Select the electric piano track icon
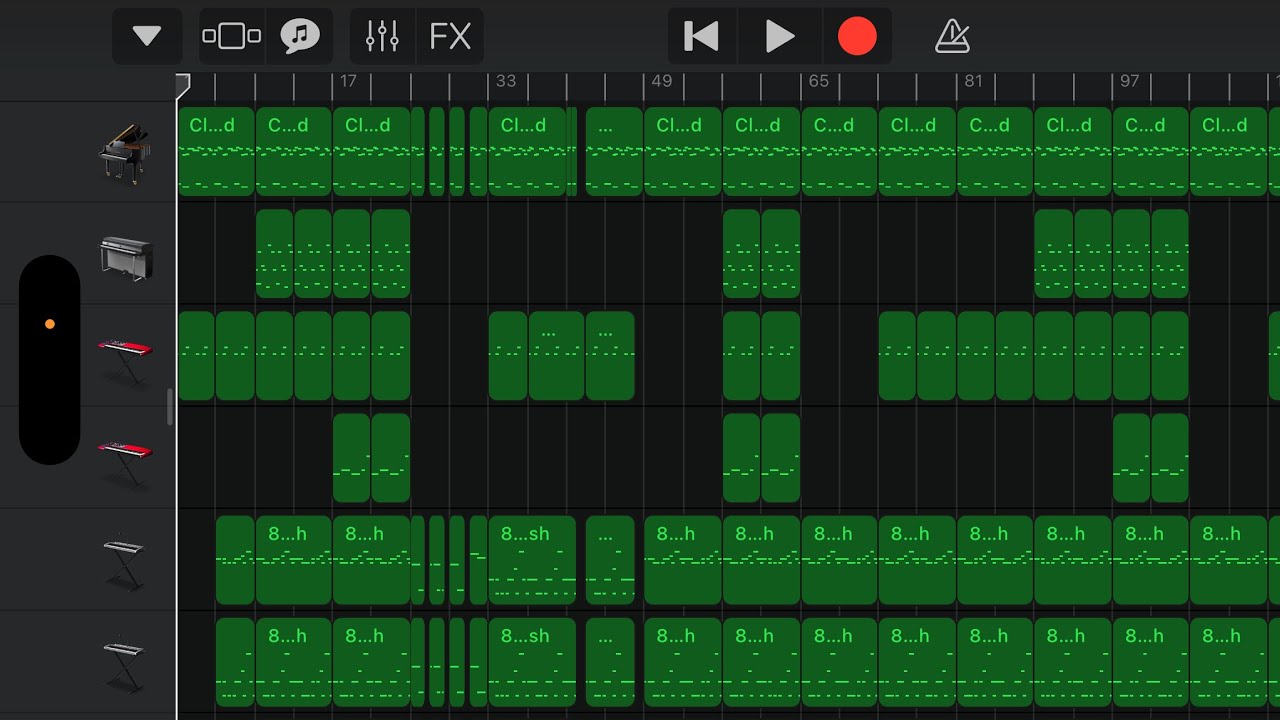The image size is (1280, 720). 125,258
